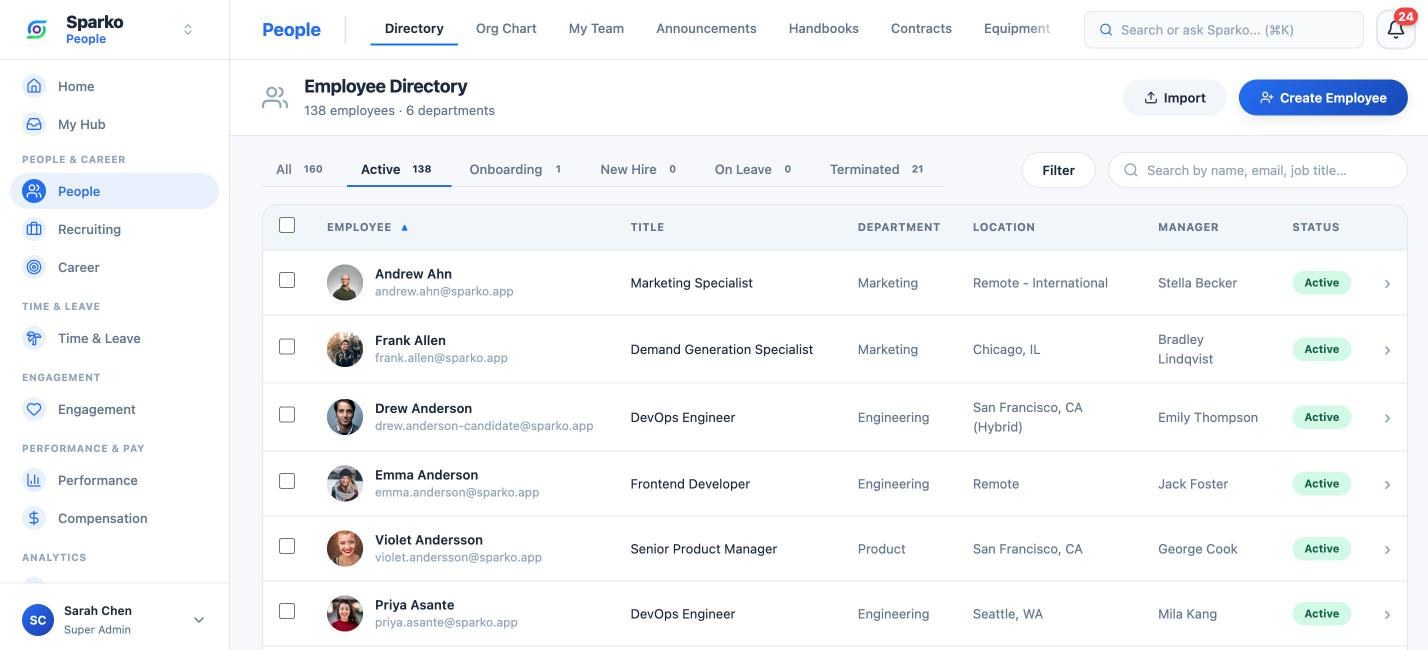Focus the Search or ask Sparko field

pos(1223,30)
